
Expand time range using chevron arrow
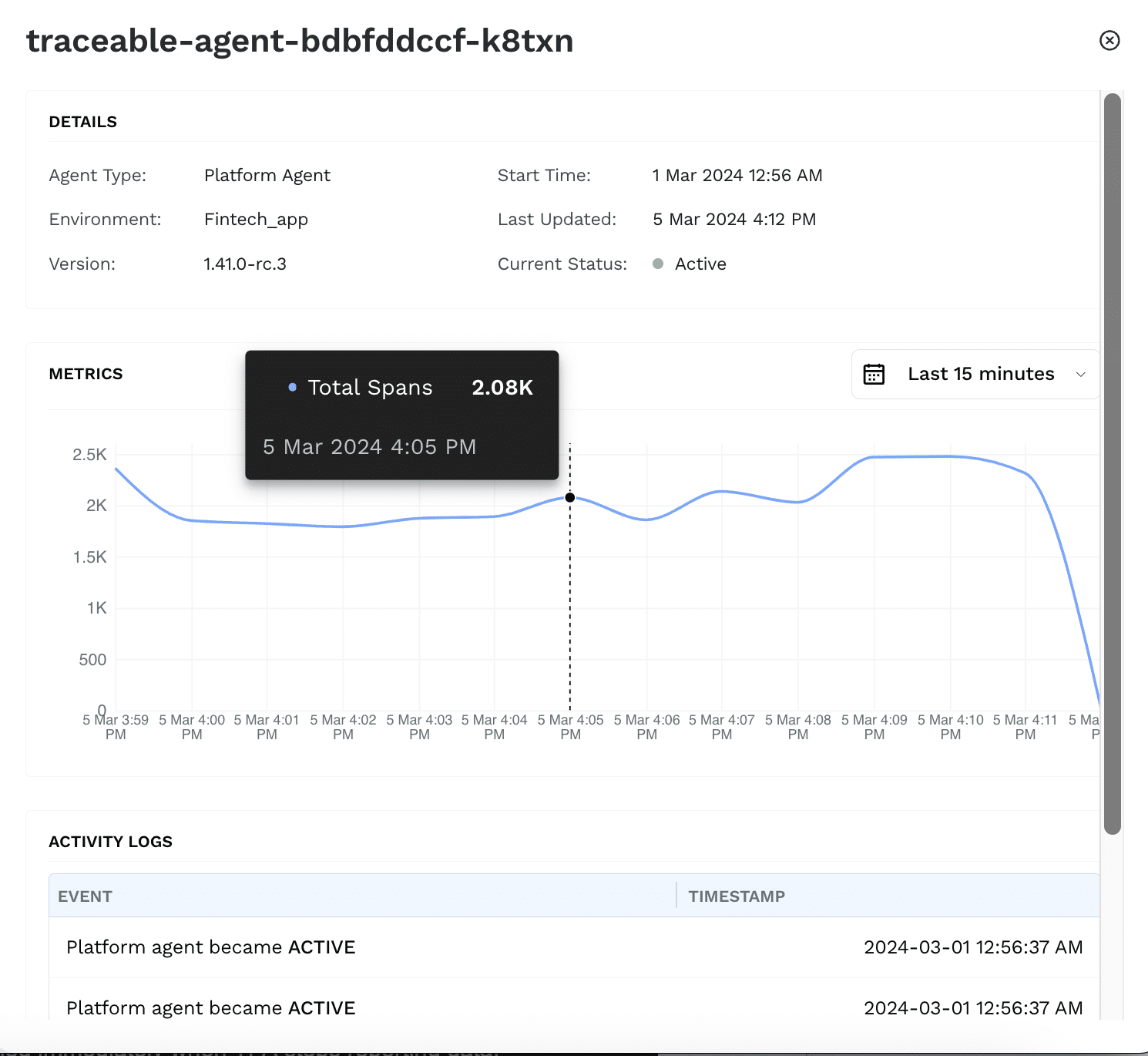1081,375
